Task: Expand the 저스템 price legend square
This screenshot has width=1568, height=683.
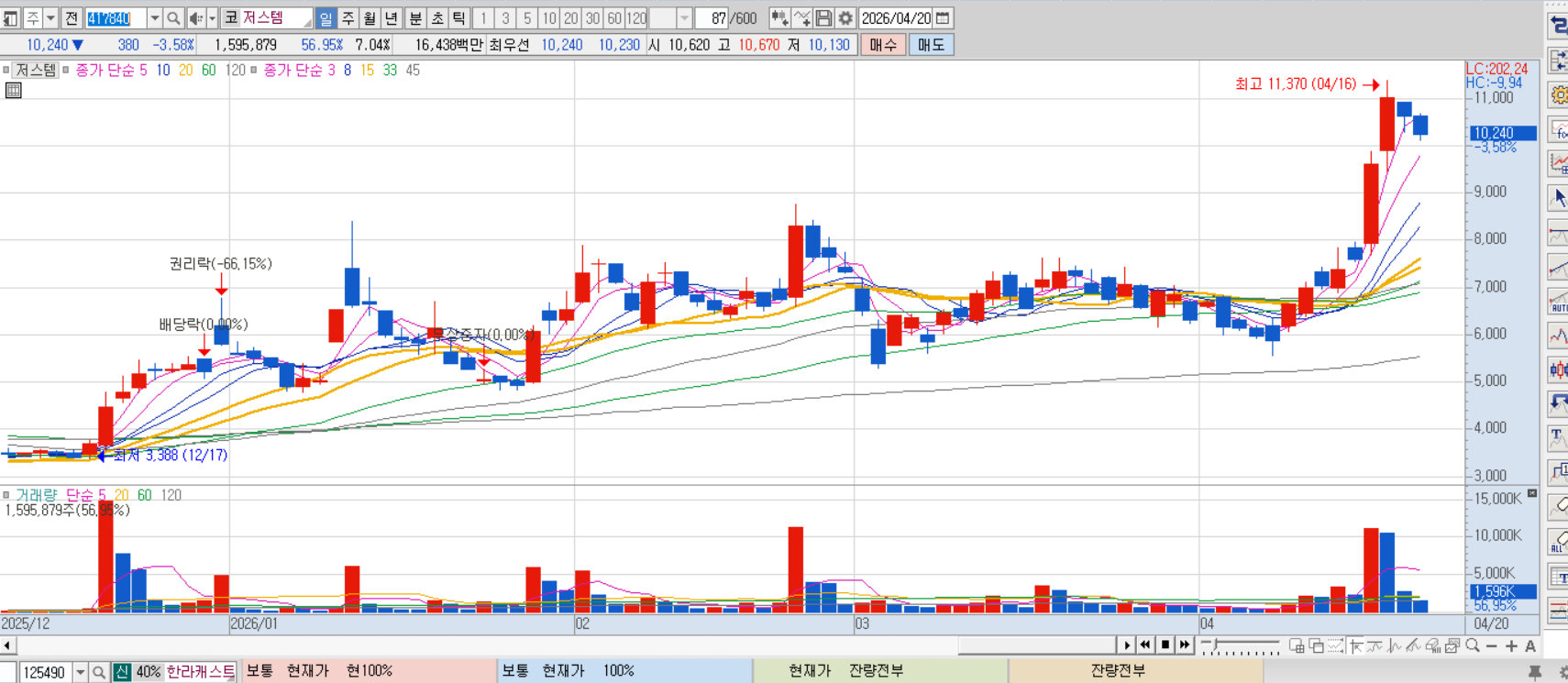Action: pos(6,70)
